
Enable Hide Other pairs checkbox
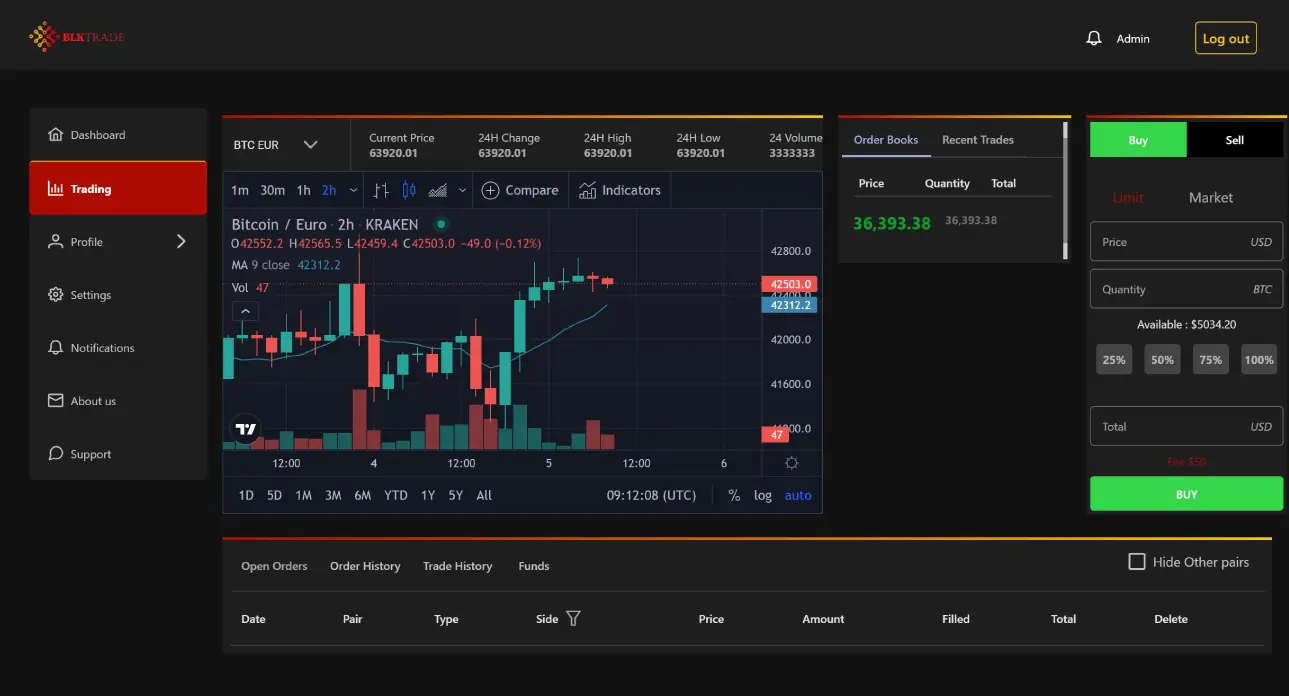[x=1137, y=562]
